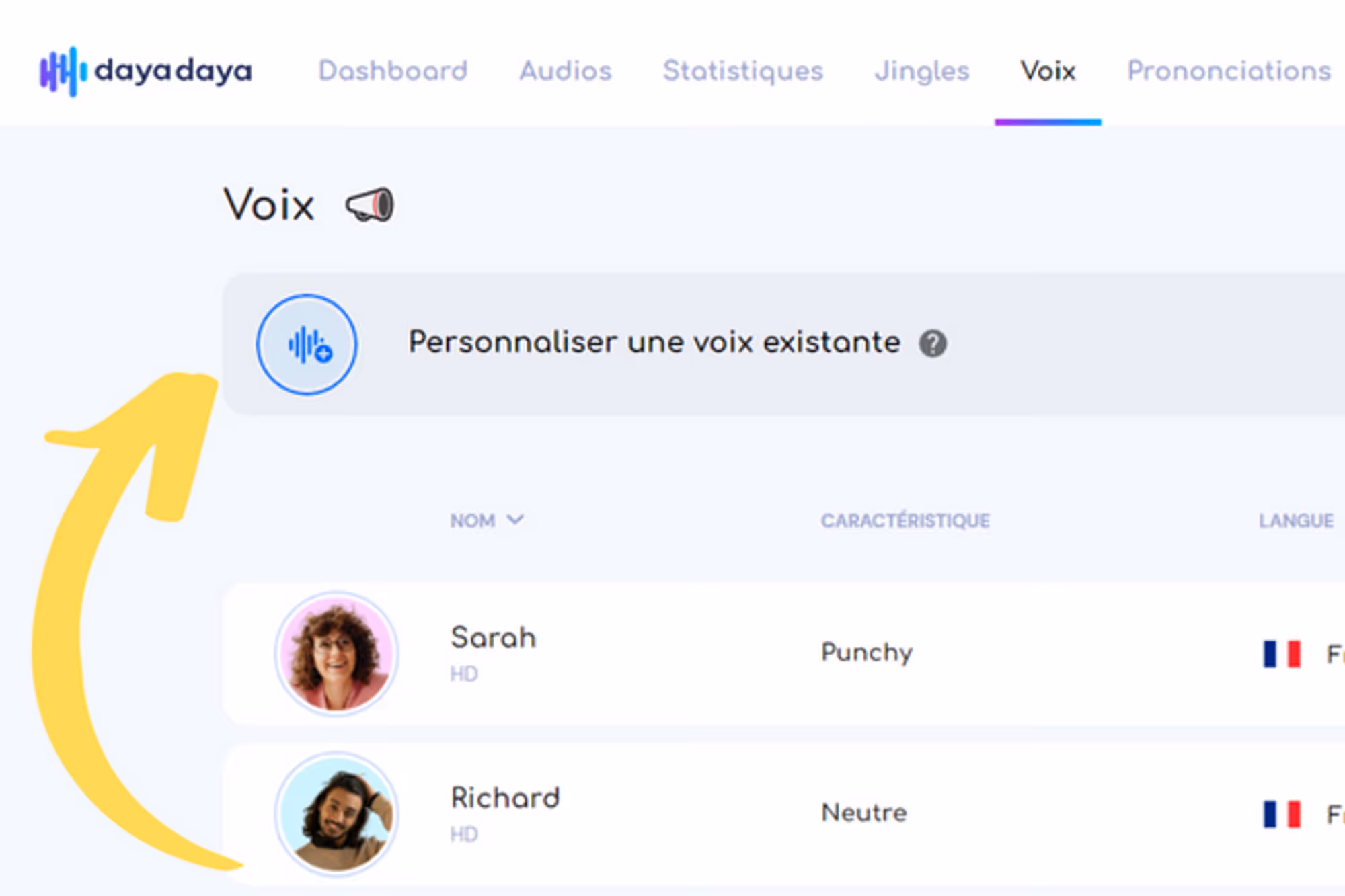
Task: Switch to the Dashboard tab
Action: click(x=393, y=71)
